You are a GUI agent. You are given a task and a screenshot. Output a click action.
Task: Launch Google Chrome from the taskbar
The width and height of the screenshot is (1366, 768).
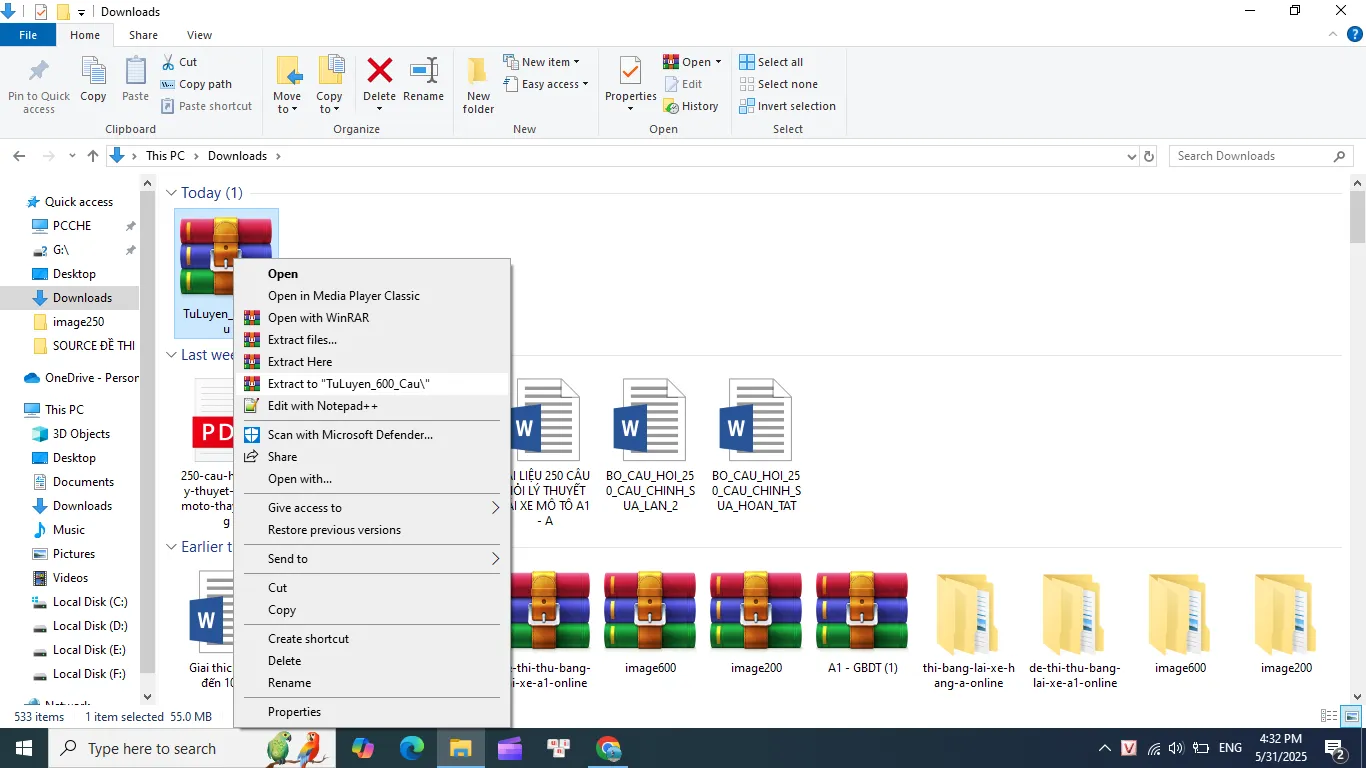pyautogui.click(x=608, y=748)
